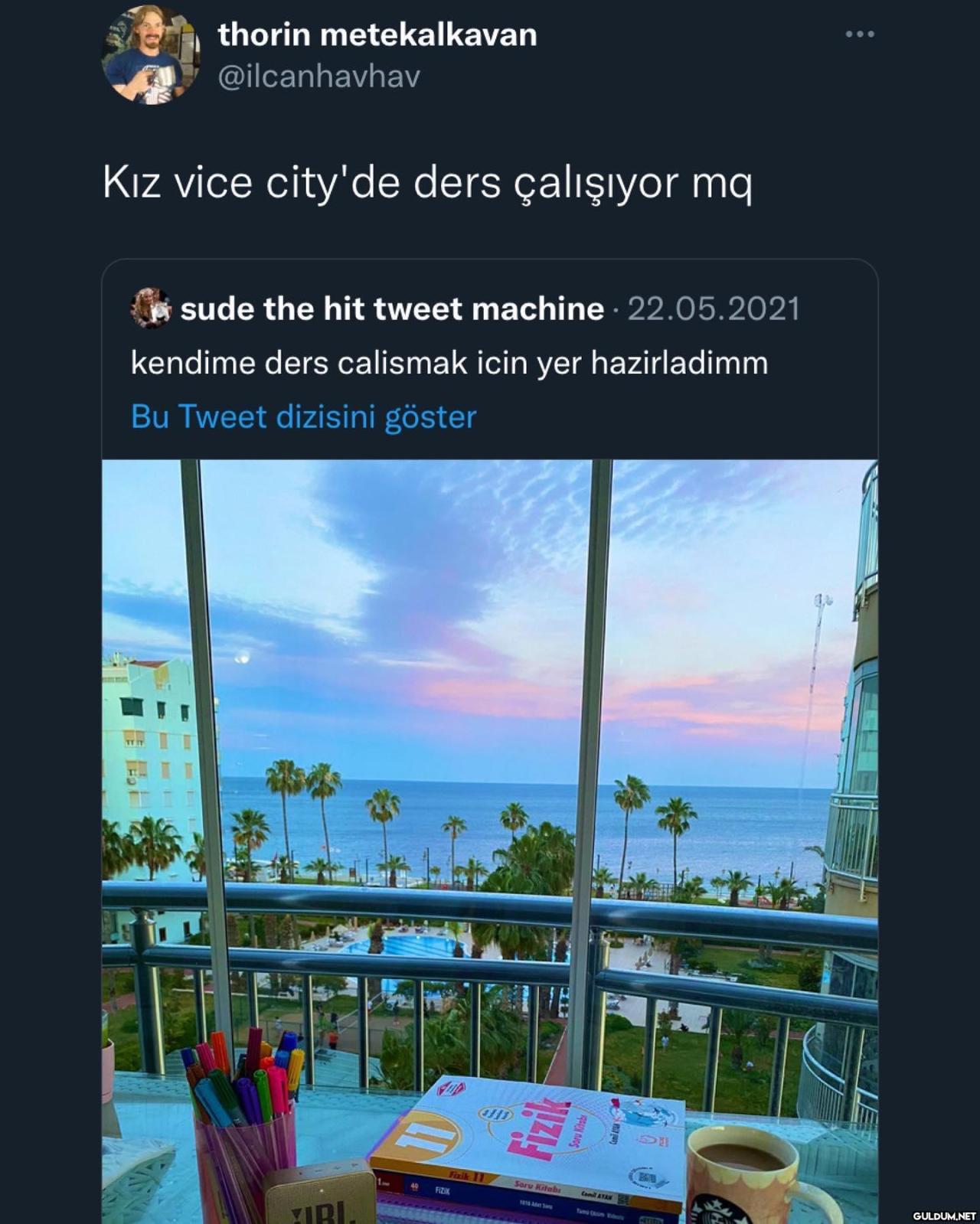This screenshot has height=1224, width=980.
Task: Click author name sude the hit tweet machine
Action: point(392,309)
